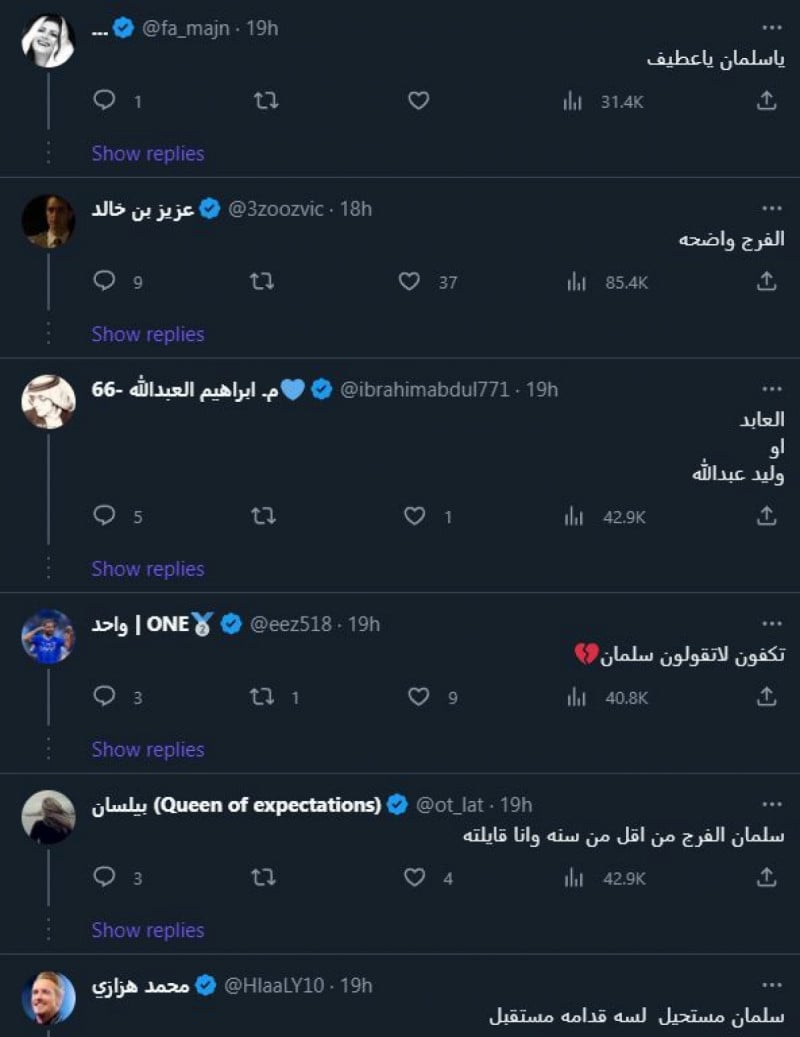
Task: Click Show replies under @fa_majn's tweet
Action: (x=147, y=153)
